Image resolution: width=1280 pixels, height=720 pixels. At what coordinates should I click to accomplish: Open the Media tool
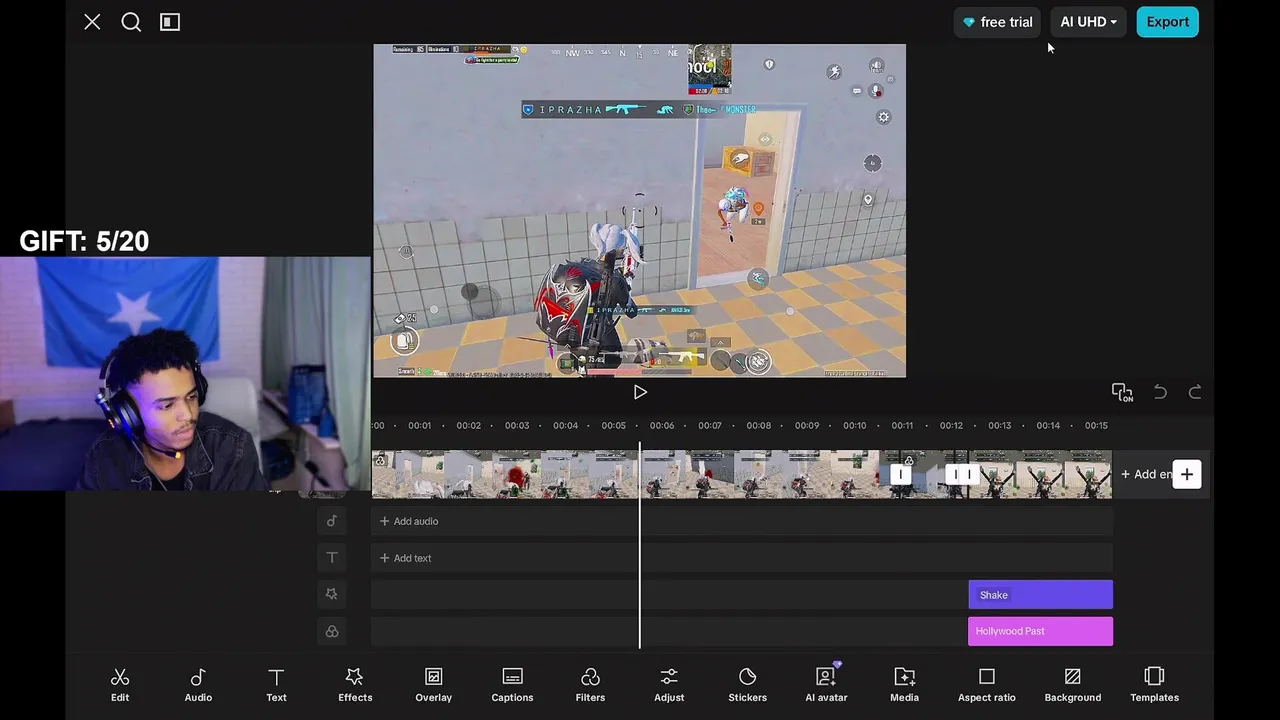(904, 685)
